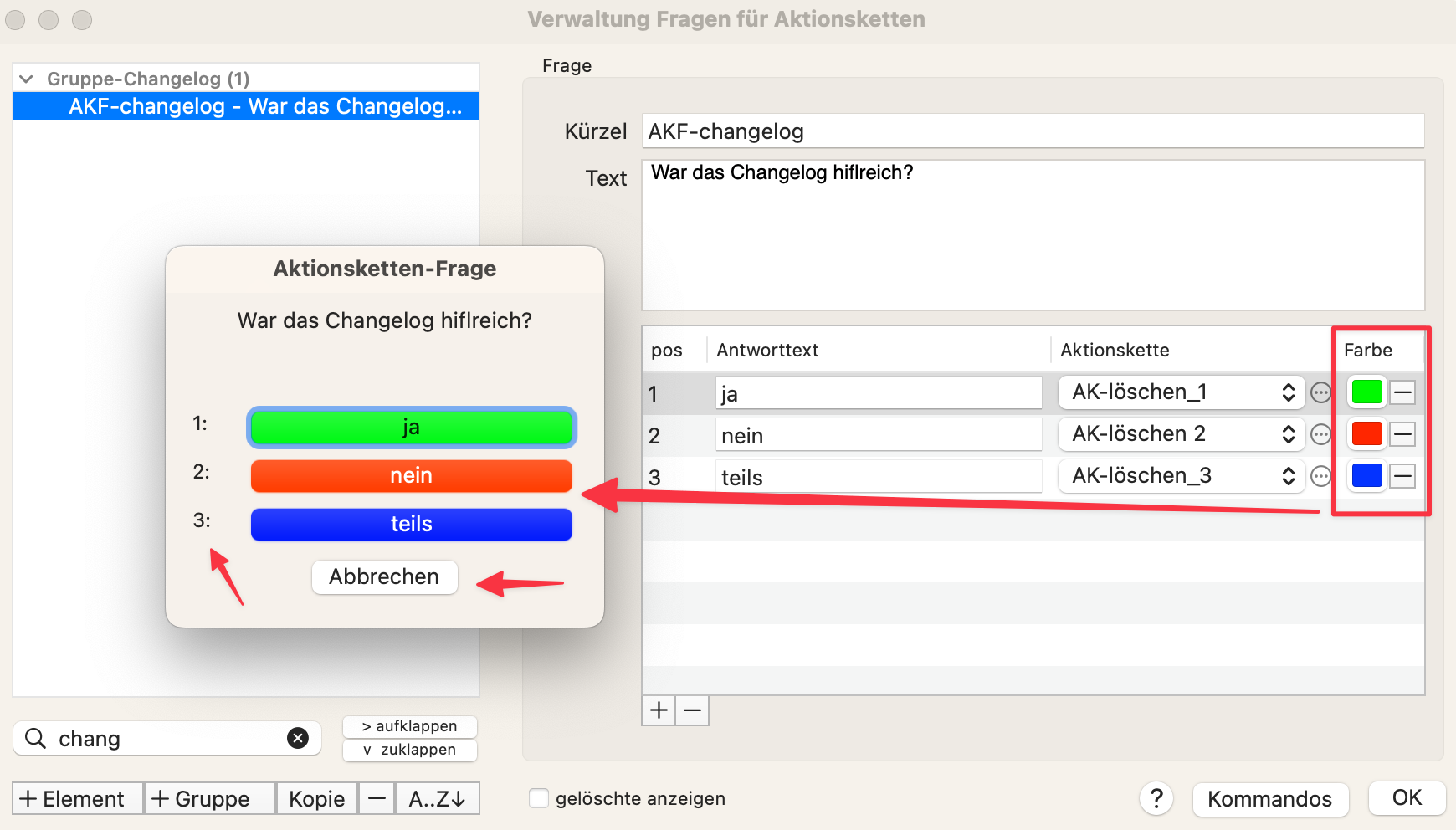
Task: Click the green 'ja' answer button in dialog
Action: [412, 428]
